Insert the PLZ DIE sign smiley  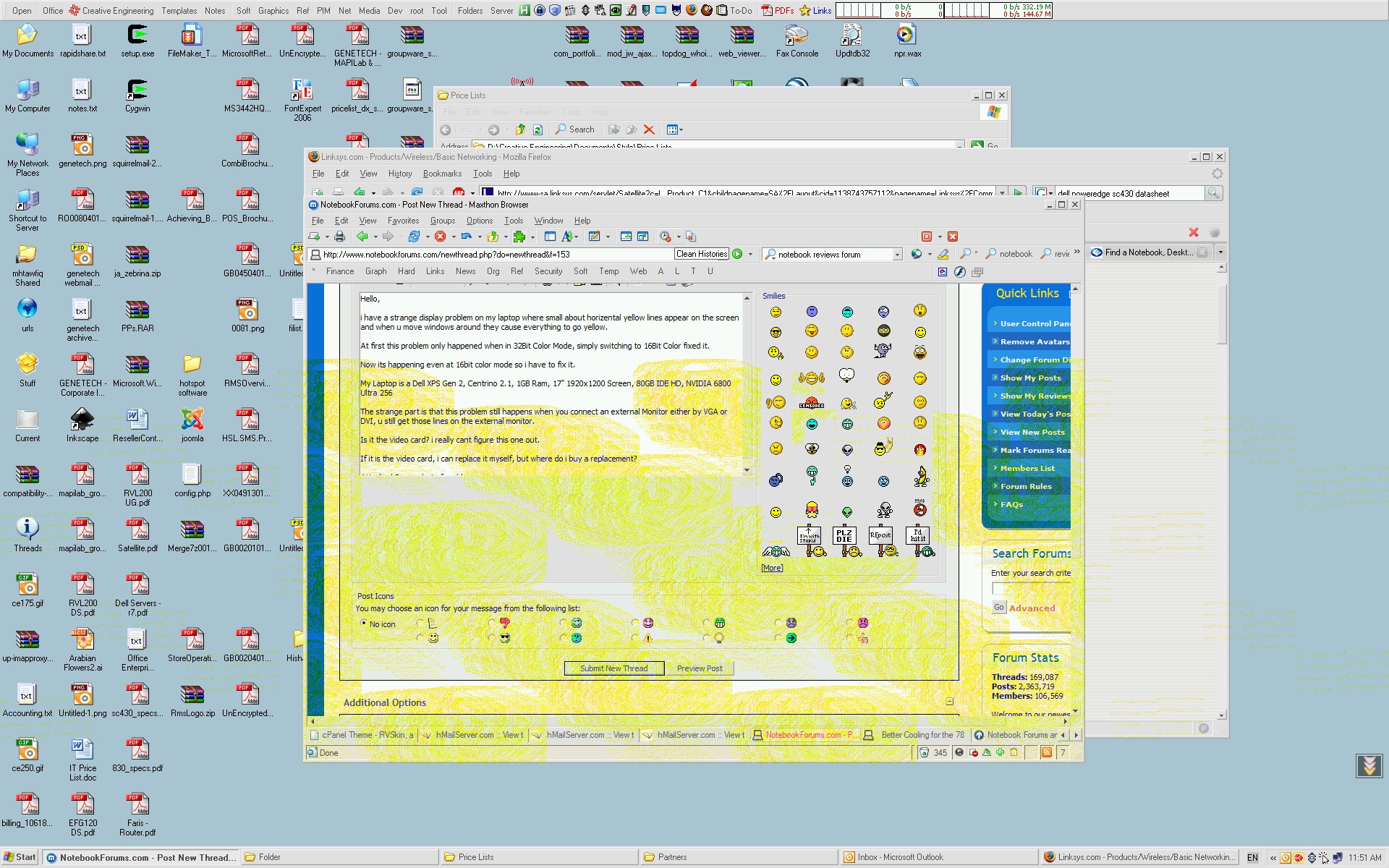[846, 542]
